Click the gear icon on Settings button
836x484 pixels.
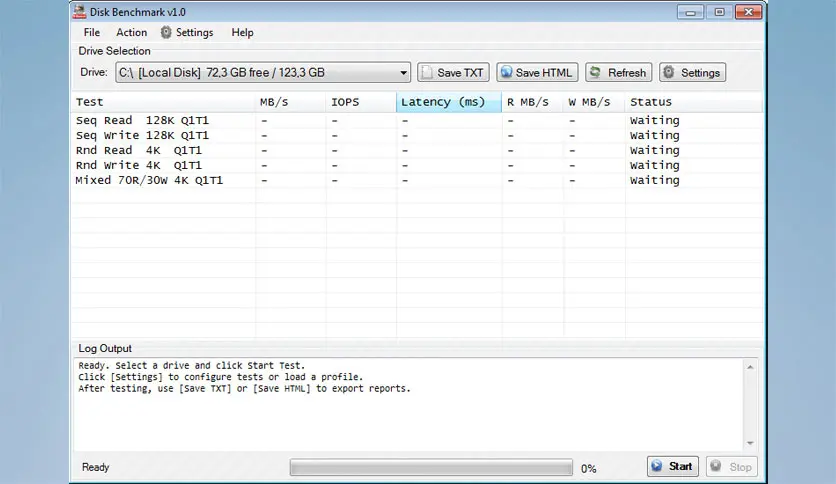[669, 72]
